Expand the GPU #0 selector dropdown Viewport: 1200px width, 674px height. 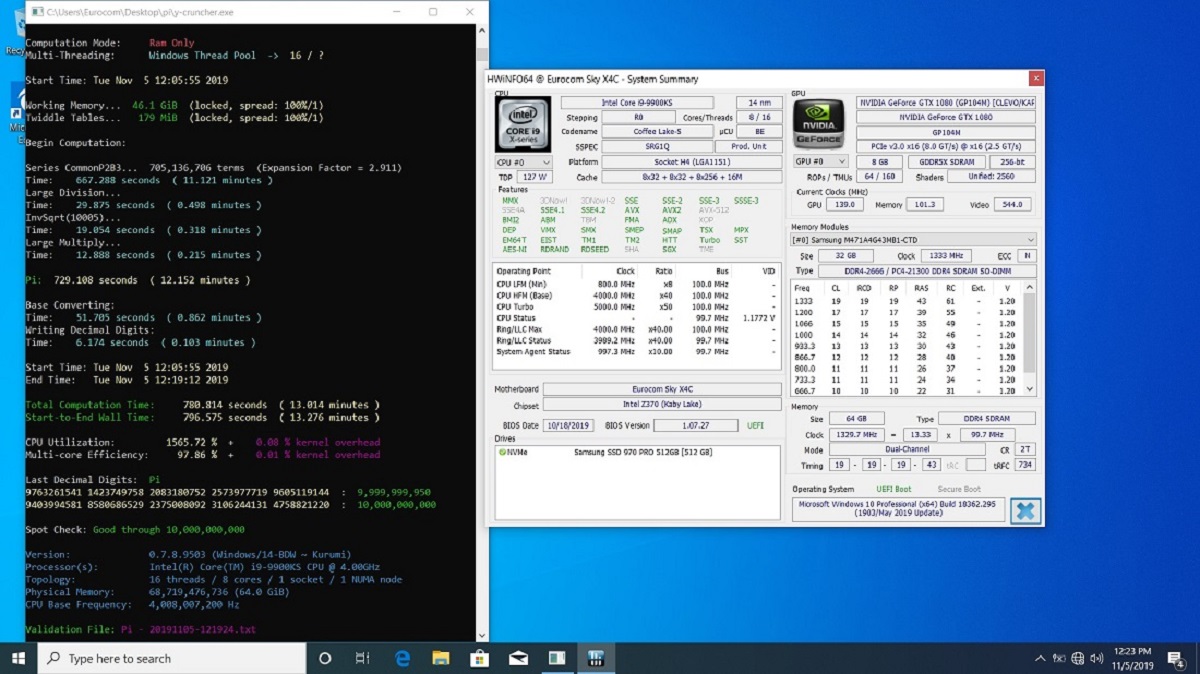[x=820, y=161]
